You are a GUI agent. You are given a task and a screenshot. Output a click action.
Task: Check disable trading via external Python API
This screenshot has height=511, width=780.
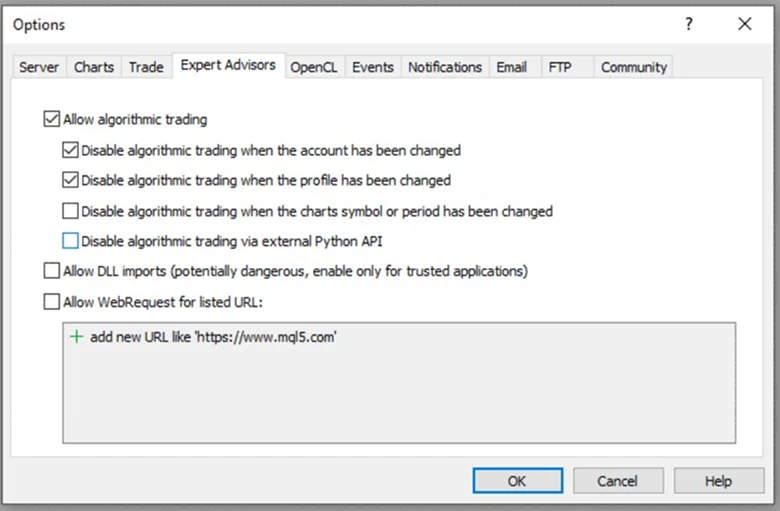click(x=70, y=241)
